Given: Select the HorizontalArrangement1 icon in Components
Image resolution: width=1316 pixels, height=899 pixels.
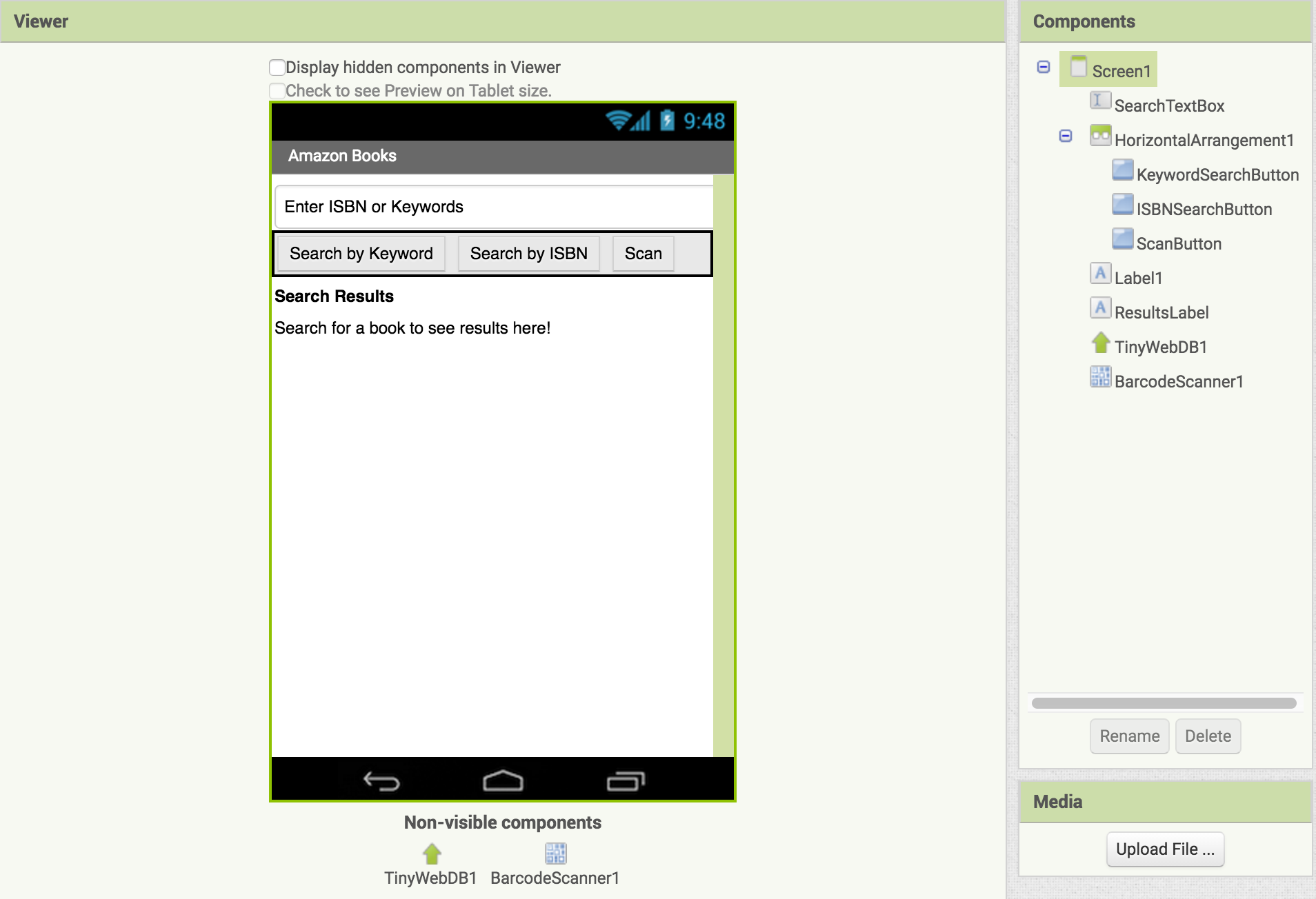Looking at the screenshot, I should pos(1099,136).
